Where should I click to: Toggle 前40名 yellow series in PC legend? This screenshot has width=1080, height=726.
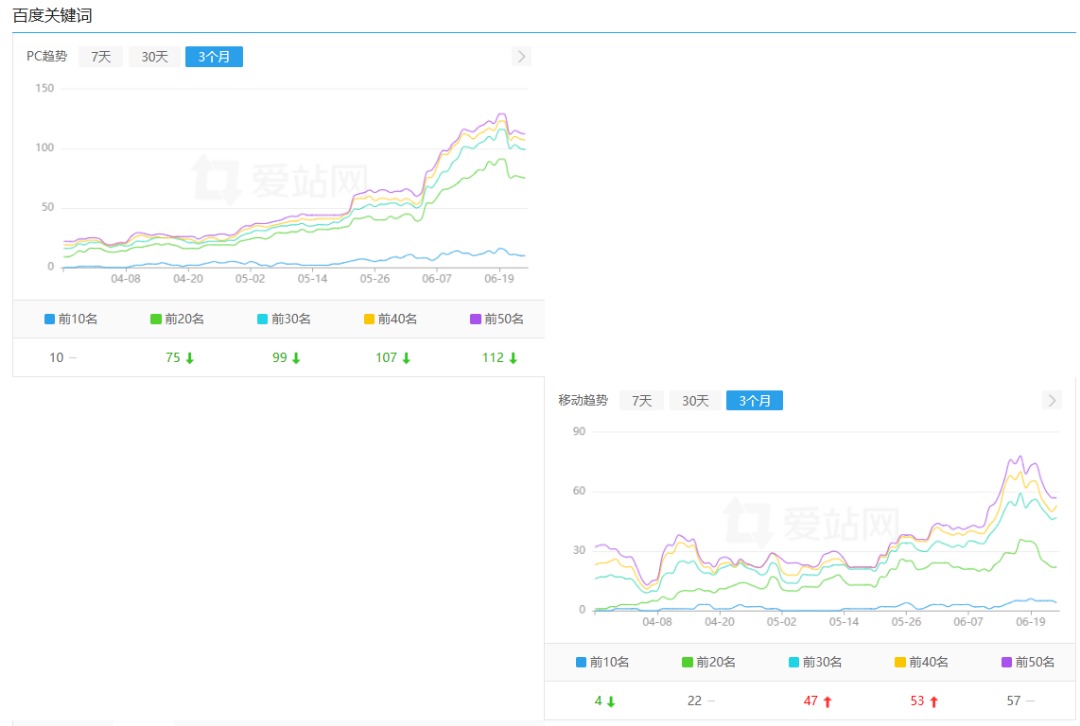(390, 319)
